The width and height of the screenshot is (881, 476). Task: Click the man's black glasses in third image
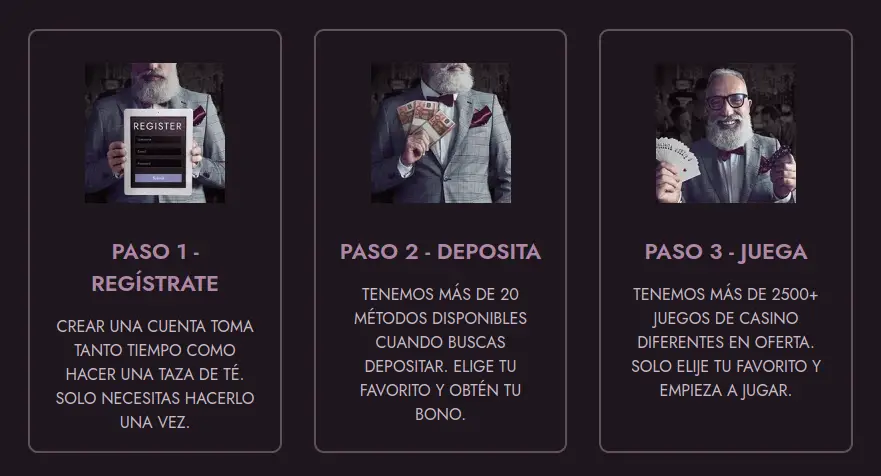tap(726, 102)
